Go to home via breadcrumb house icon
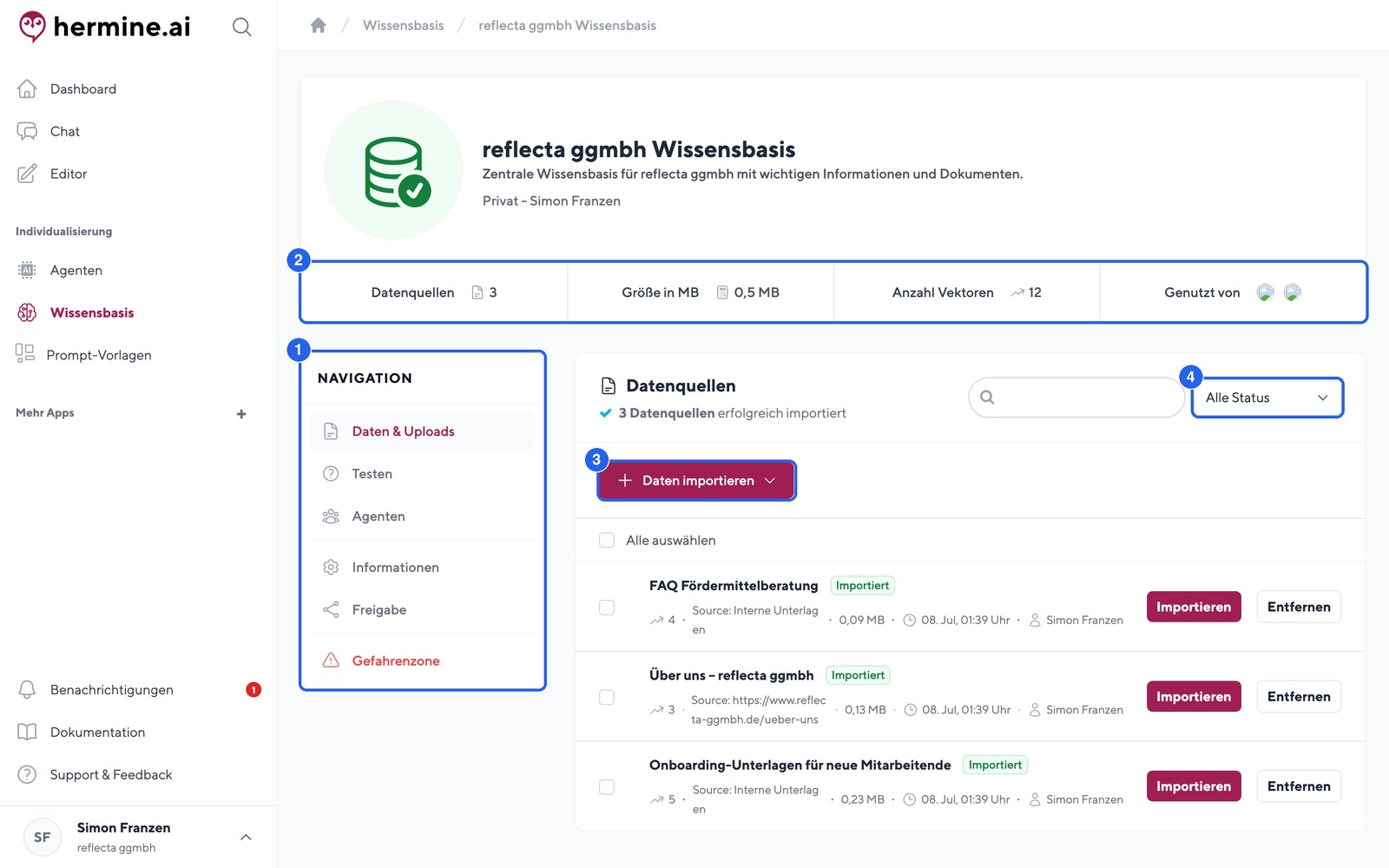1389x868 pixels. click(319, 25)
